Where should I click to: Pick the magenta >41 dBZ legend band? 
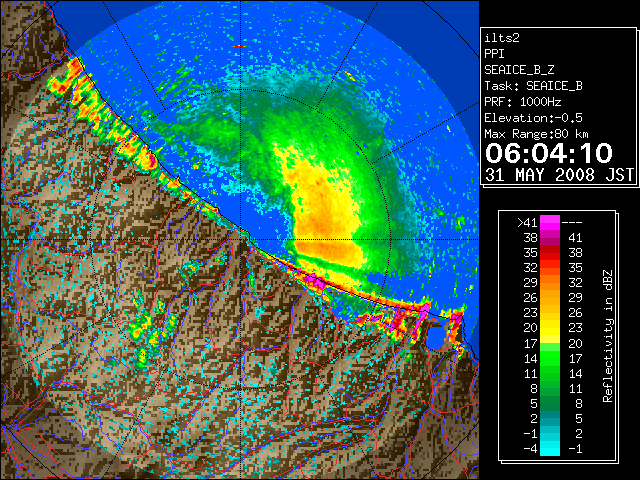click(550, 222)
